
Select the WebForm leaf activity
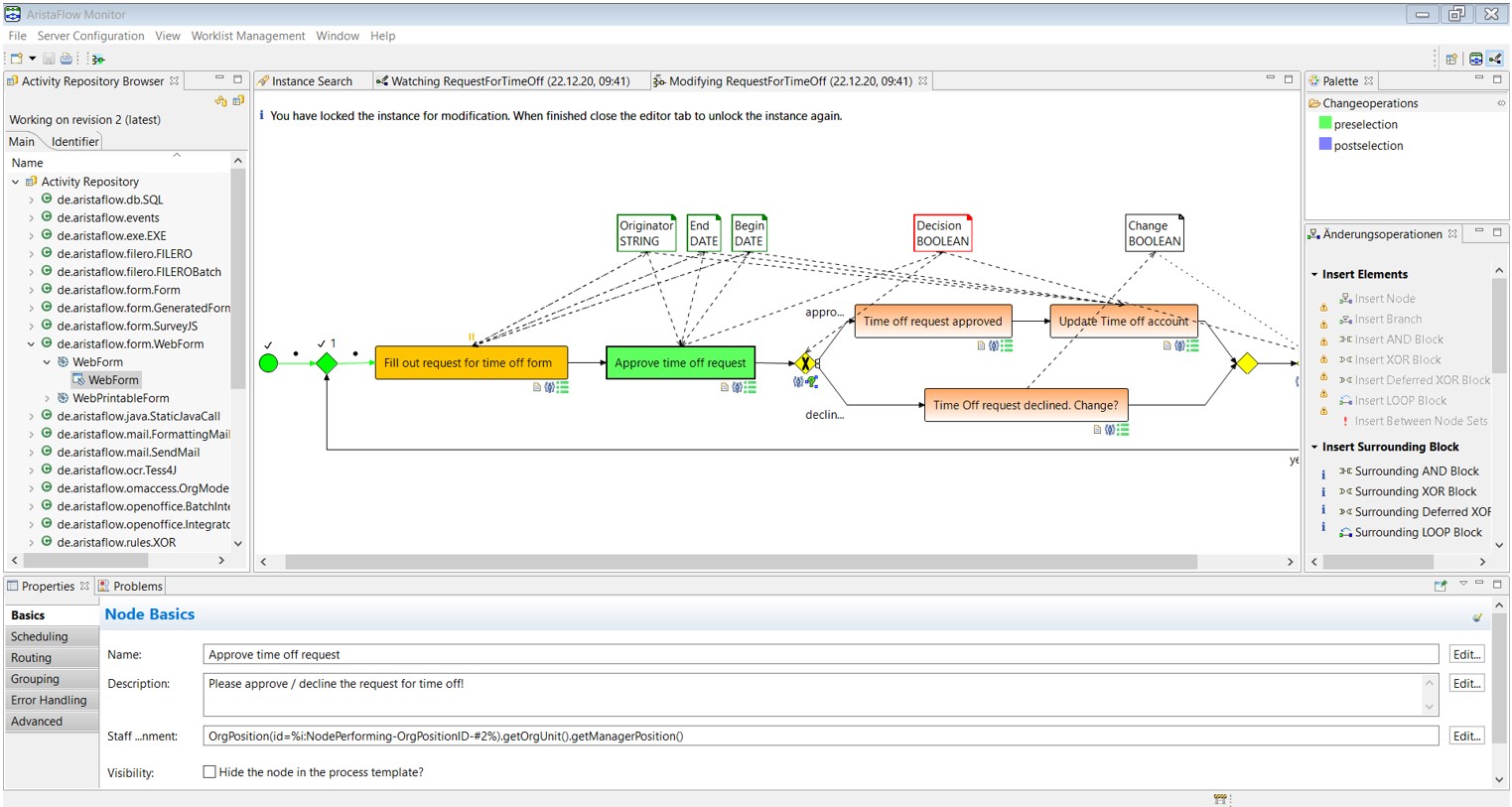click(x=105, y=380)
